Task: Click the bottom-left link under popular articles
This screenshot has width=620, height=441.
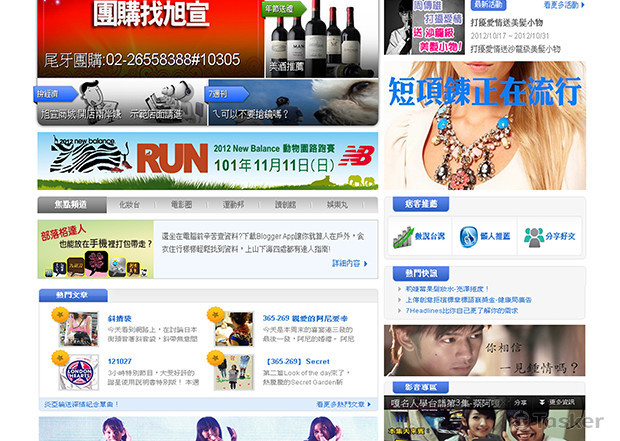Action: (81, 404)
